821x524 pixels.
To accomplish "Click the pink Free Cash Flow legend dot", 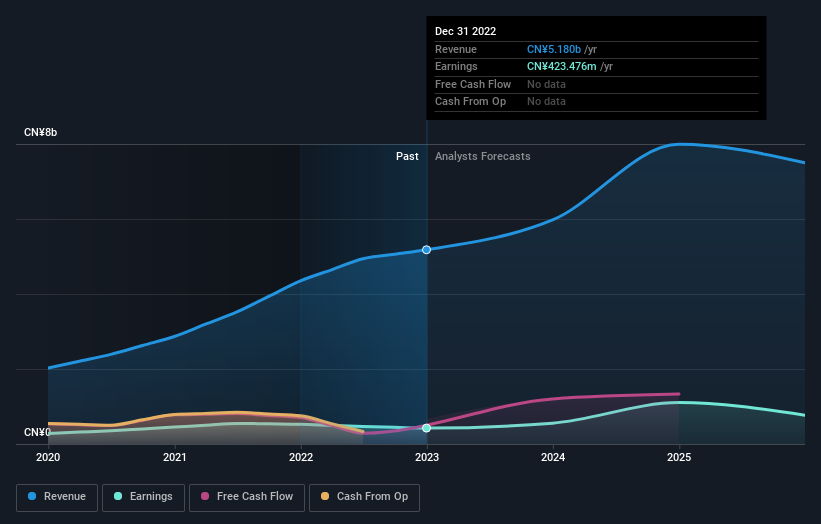I will point(205,496).
